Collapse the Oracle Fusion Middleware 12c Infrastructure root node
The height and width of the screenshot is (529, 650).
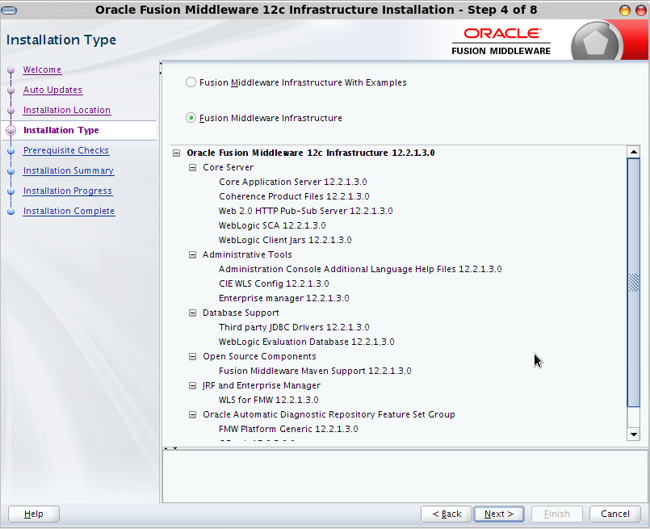(x=176, y=153)
